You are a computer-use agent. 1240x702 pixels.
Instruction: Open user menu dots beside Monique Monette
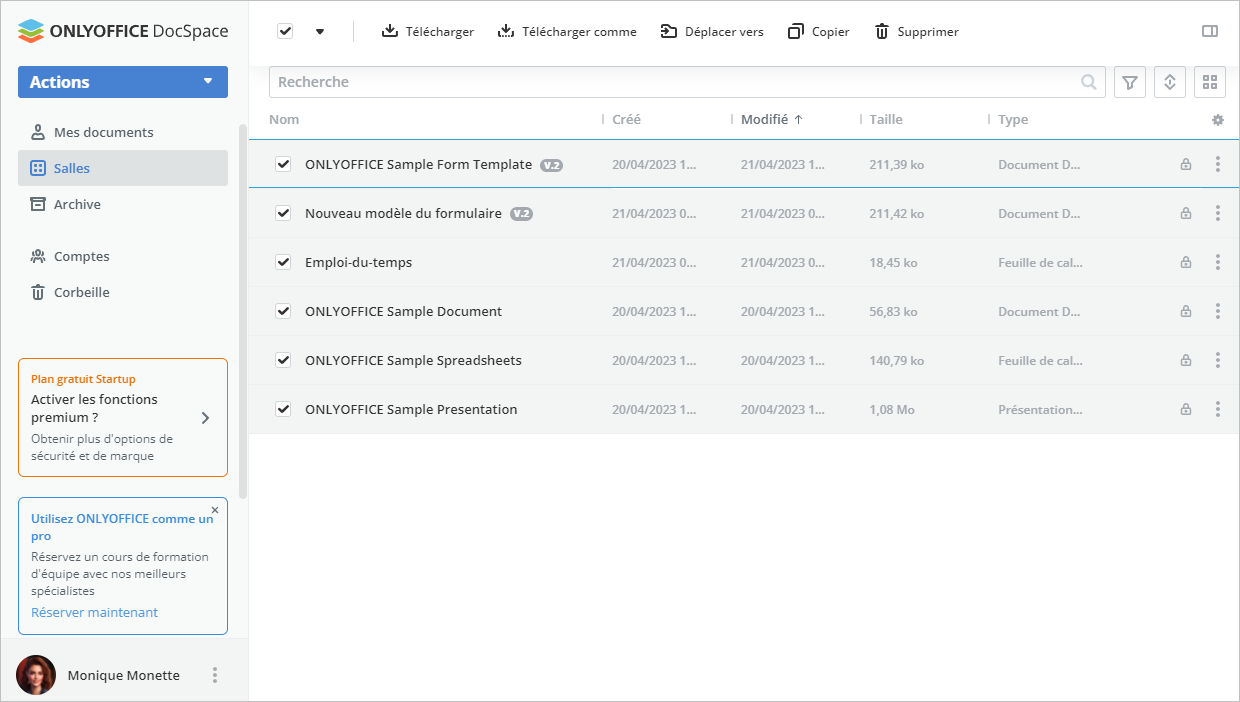(214, 675)
